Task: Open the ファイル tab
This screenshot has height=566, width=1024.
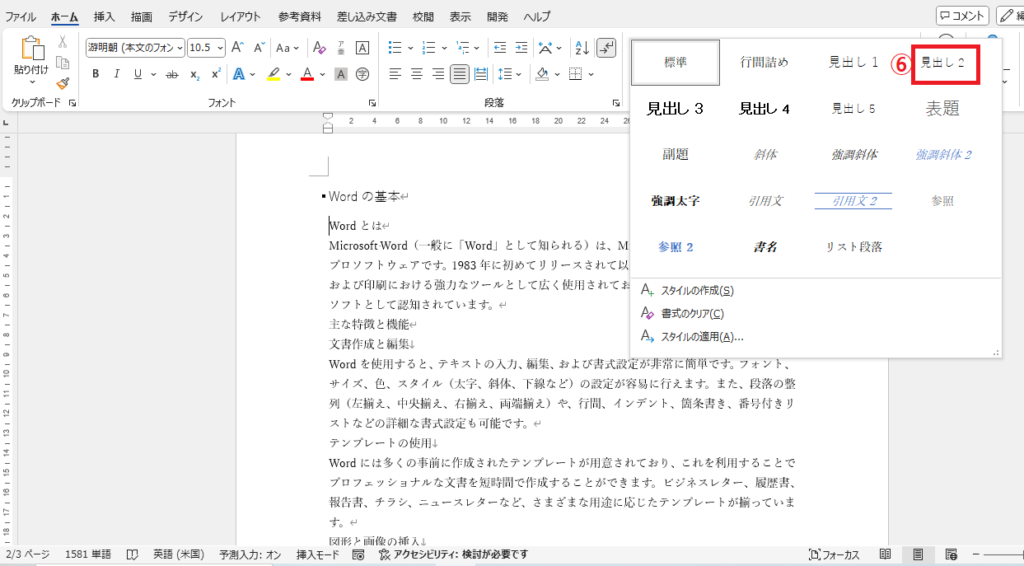Action: tap(20, 17)
